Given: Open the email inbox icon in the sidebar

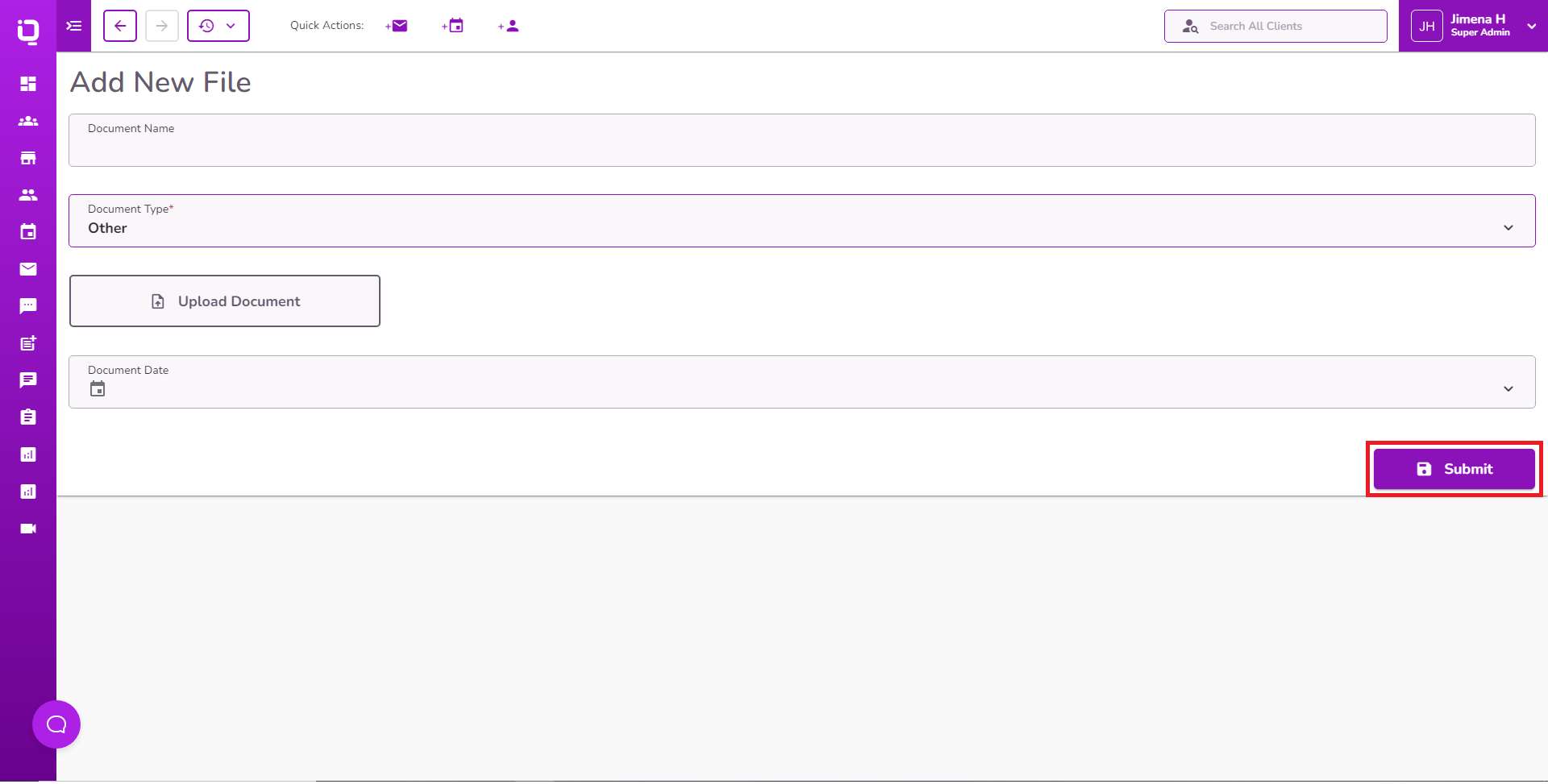Looking at the screenshot, I should coord(28,269).
